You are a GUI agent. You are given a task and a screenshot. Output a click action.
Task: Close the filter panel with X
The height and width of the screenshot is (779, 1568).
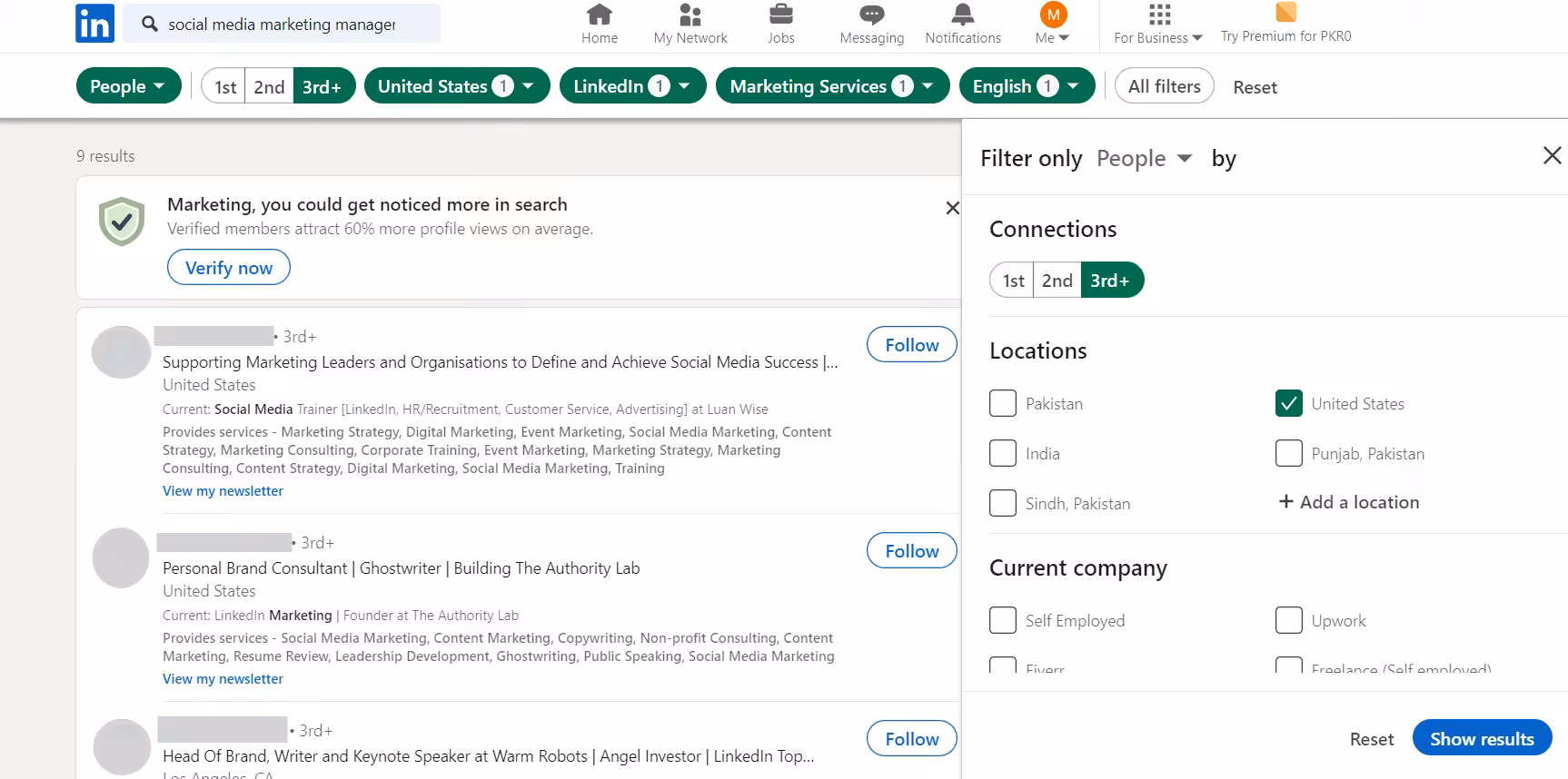[x=1553, y=155]
